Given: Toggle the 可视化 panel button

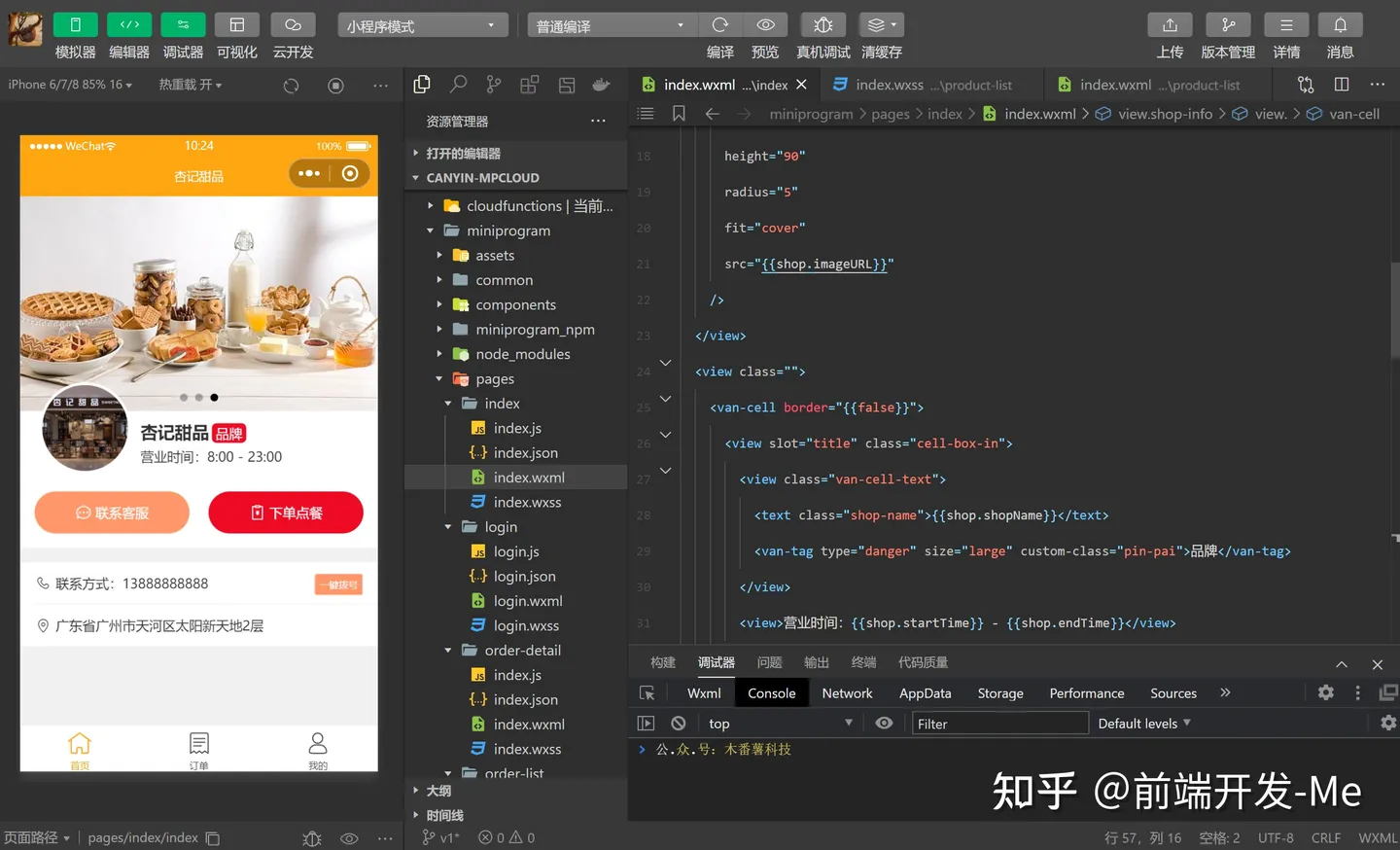Looking at the screenshot, I should (237, 25).
